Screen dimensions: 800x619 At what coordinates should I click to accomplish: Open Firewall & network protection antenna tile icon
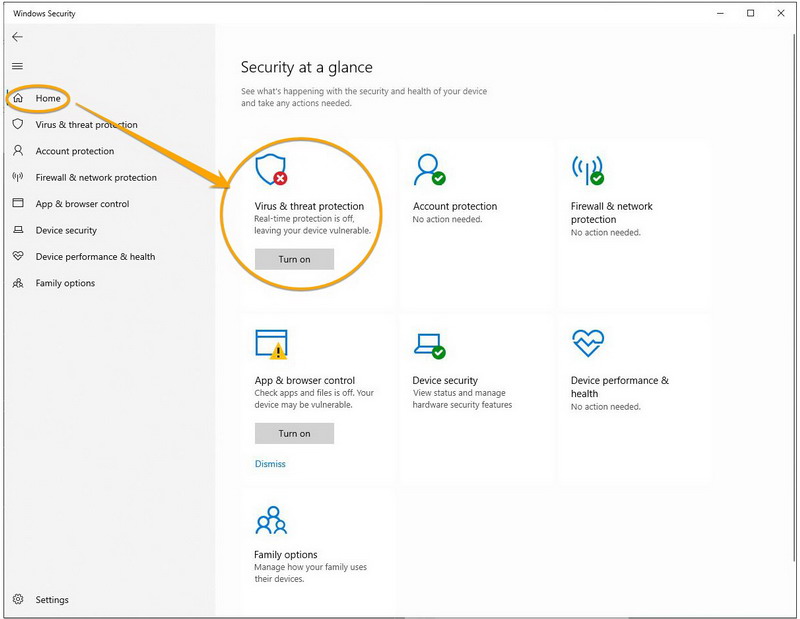tap(588, 169)
